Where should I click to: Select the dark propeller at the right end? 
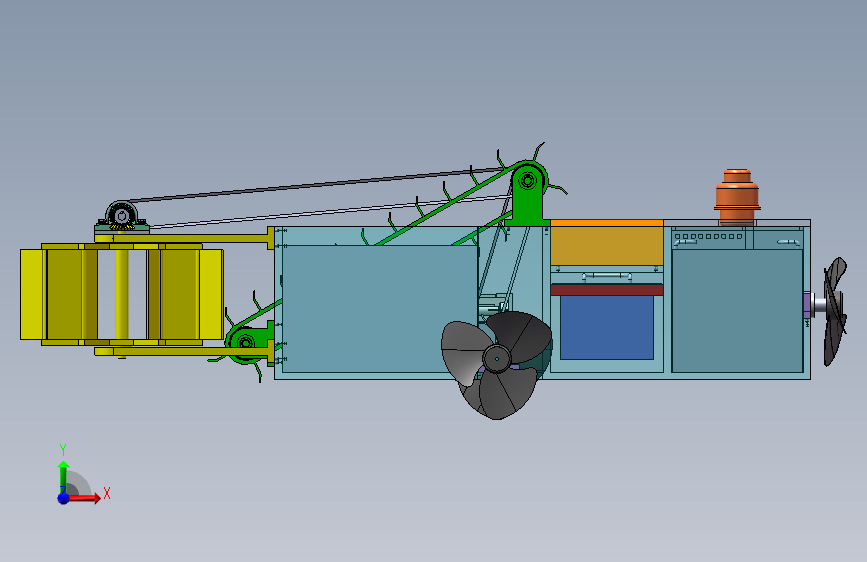[x=835, y=311]
